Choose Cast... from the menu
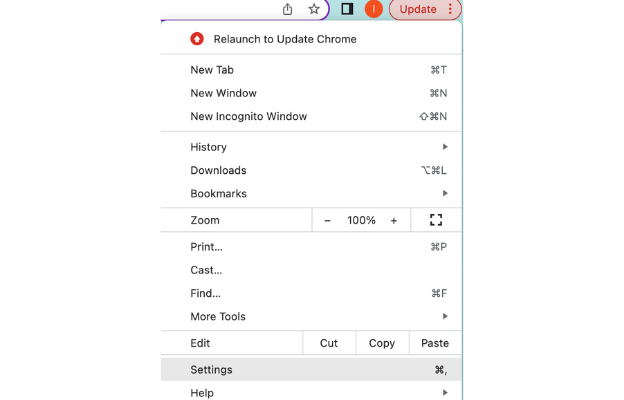624x400 pixels. click(311, 270)
